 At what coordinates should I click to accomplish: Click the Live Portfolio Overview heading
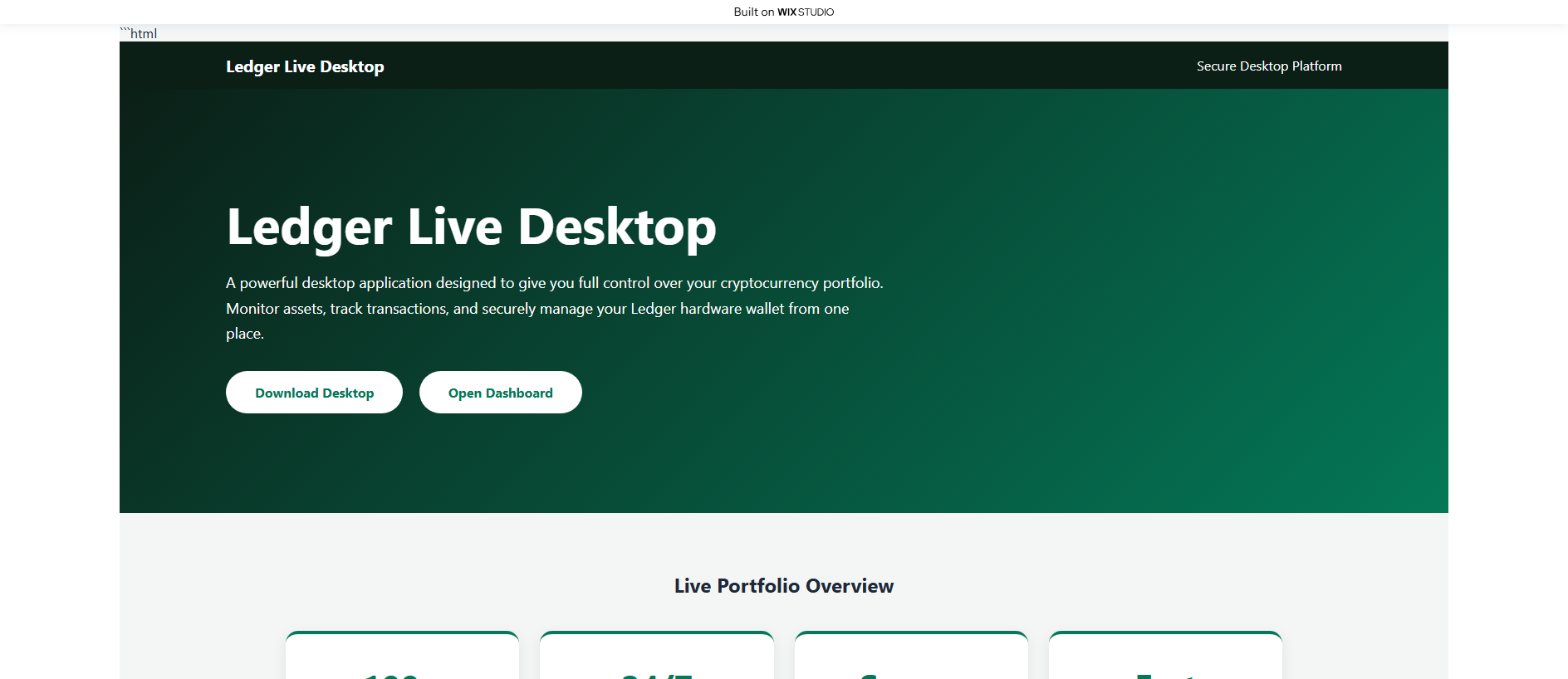point(784,586)
